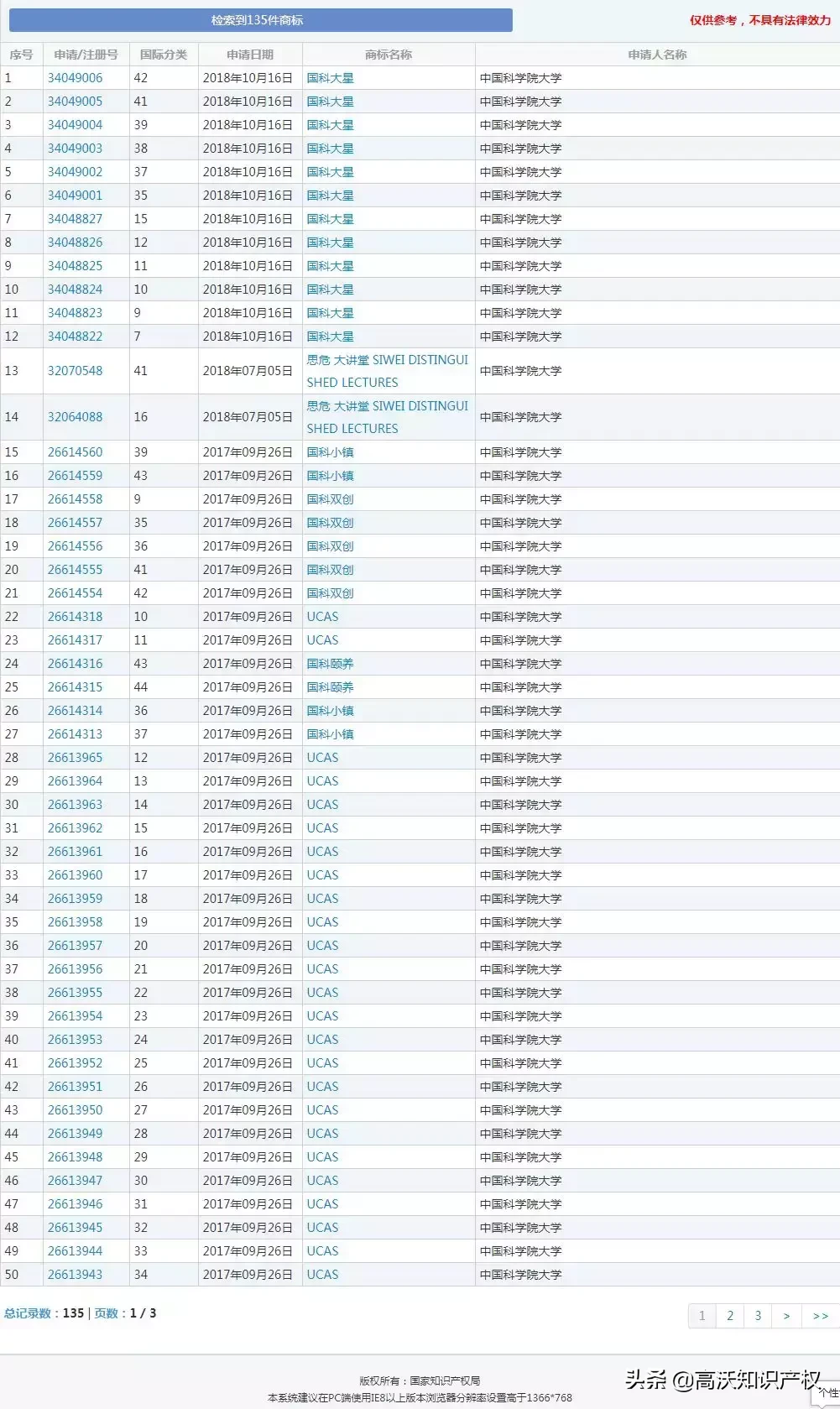Open UCAS trademark in row 36

tap(322, 946)
